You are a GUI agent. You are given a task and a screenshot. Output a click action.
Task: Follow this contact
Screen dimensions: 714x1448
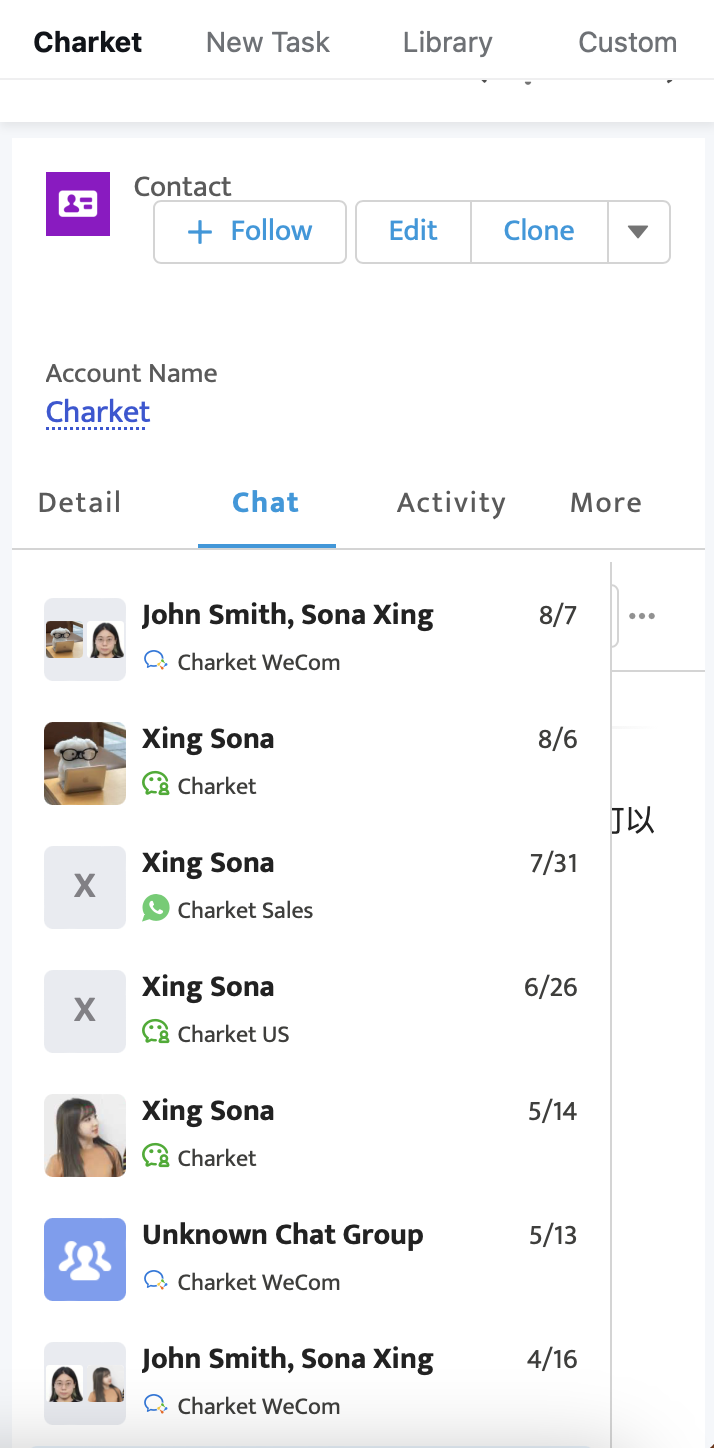pos(249,231)
